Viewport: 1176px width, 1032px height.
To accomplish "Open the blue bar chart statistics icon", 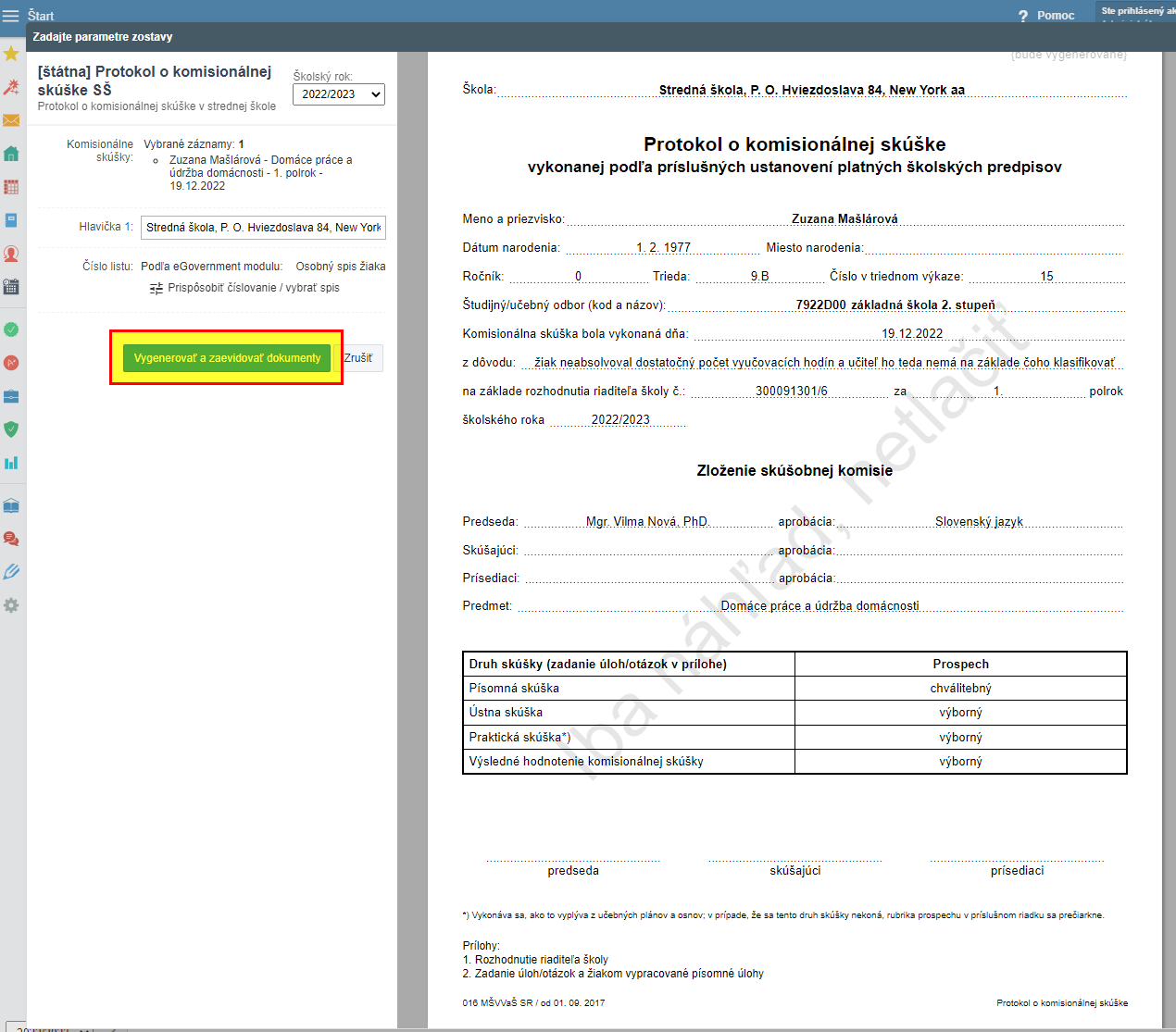I will click(11, 463).
